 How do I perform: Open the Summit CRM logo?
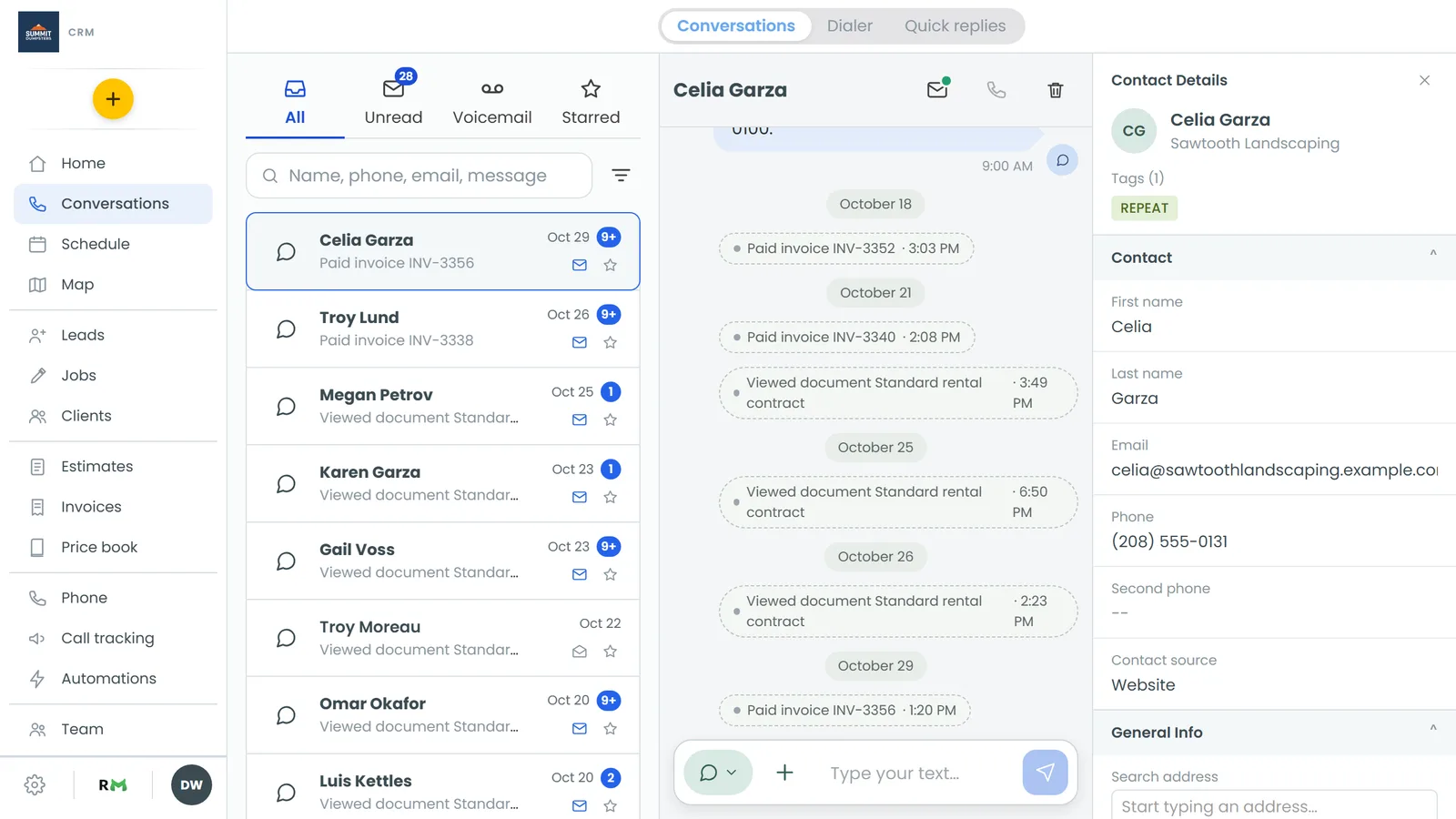click(39, 32)
